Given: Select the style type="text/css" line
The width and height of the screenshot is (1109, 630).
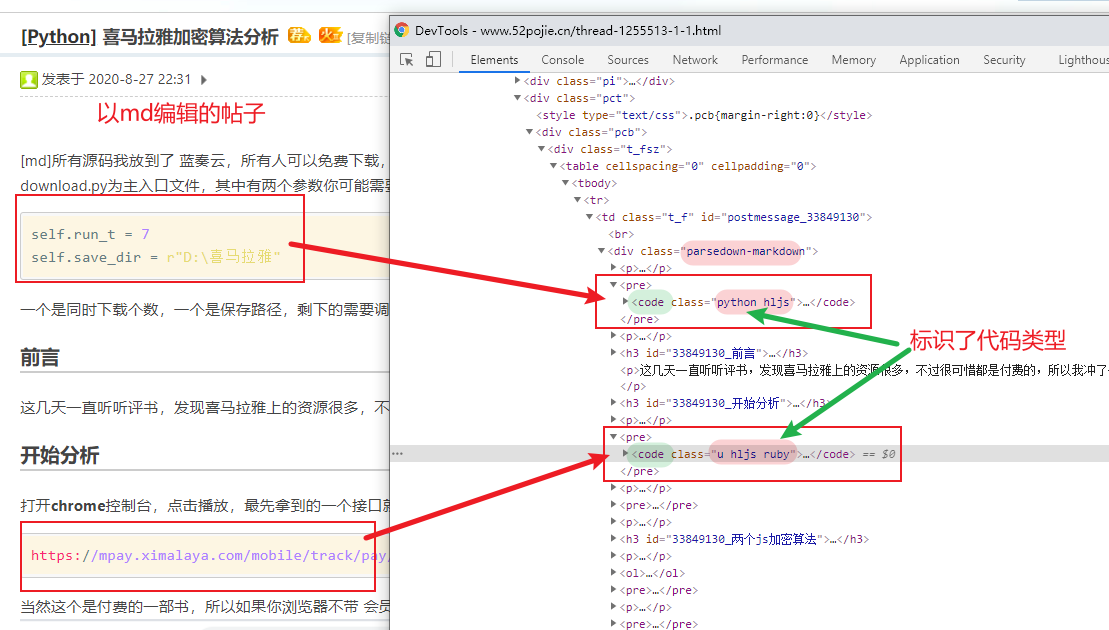Looking at the screenshot, I should click(704, 115).
